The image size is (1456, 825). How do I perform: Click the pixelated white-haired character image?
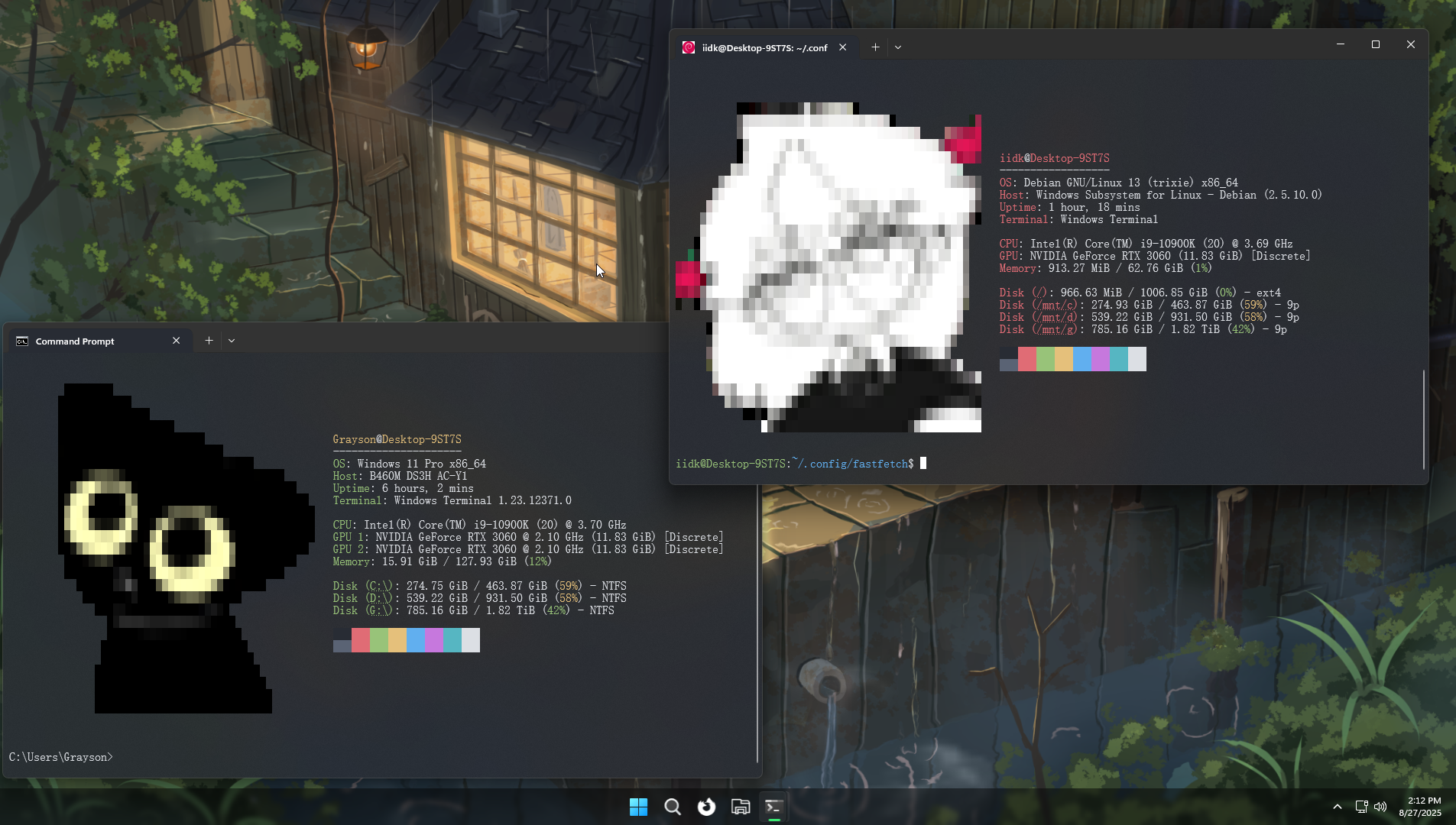pyautogui.click(x=829, y=267)
